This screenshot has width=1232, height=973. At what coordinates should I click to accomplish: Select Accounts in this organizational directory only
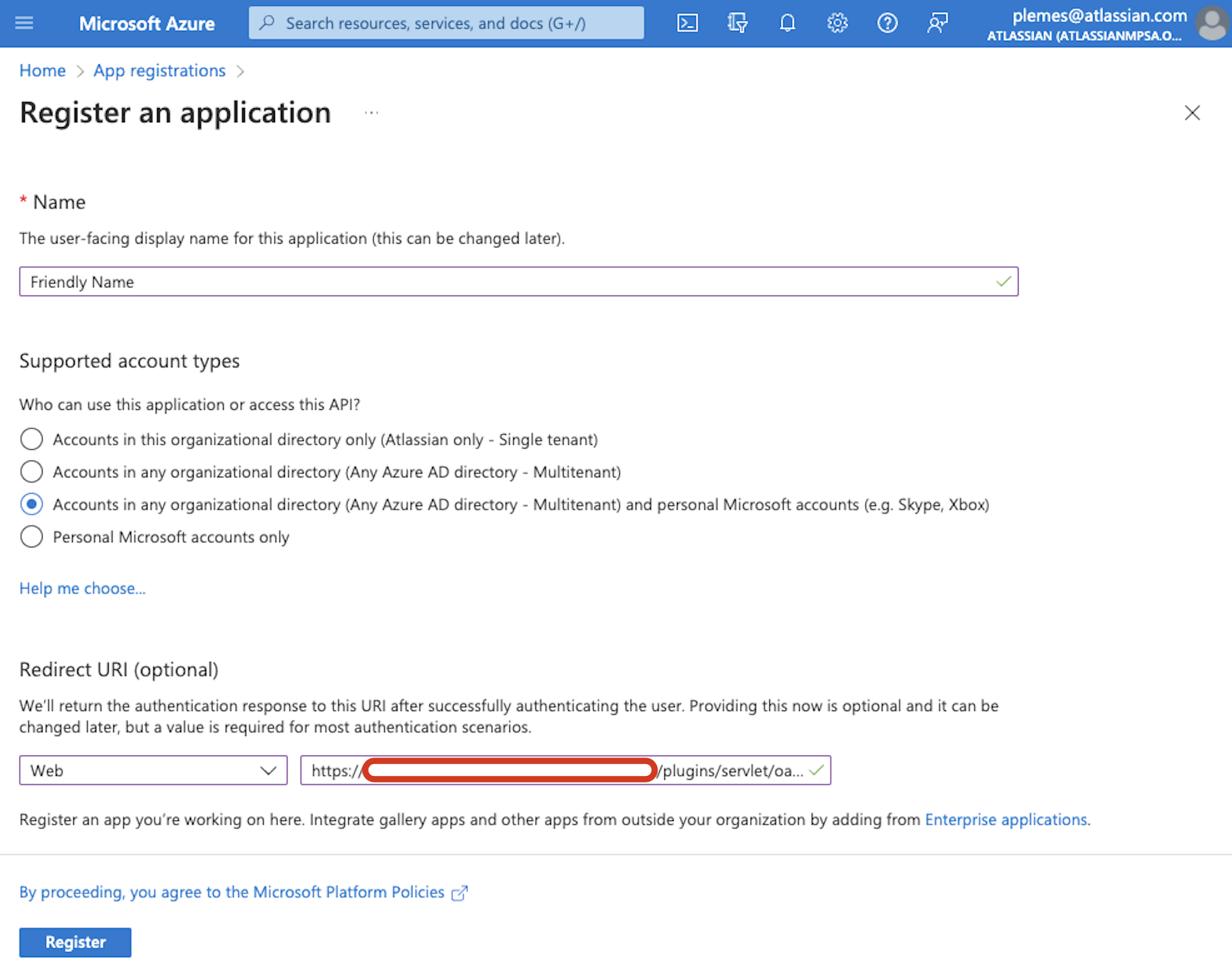31,439
